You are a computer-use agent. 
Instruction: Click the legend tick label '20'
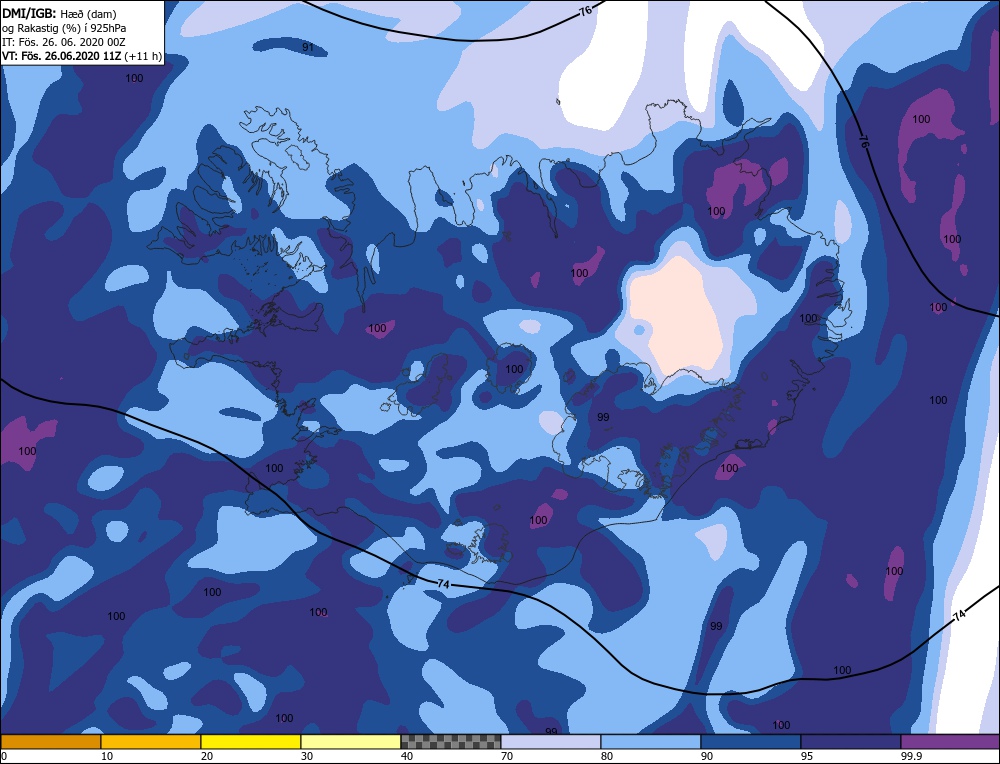[x=207, y=756]
